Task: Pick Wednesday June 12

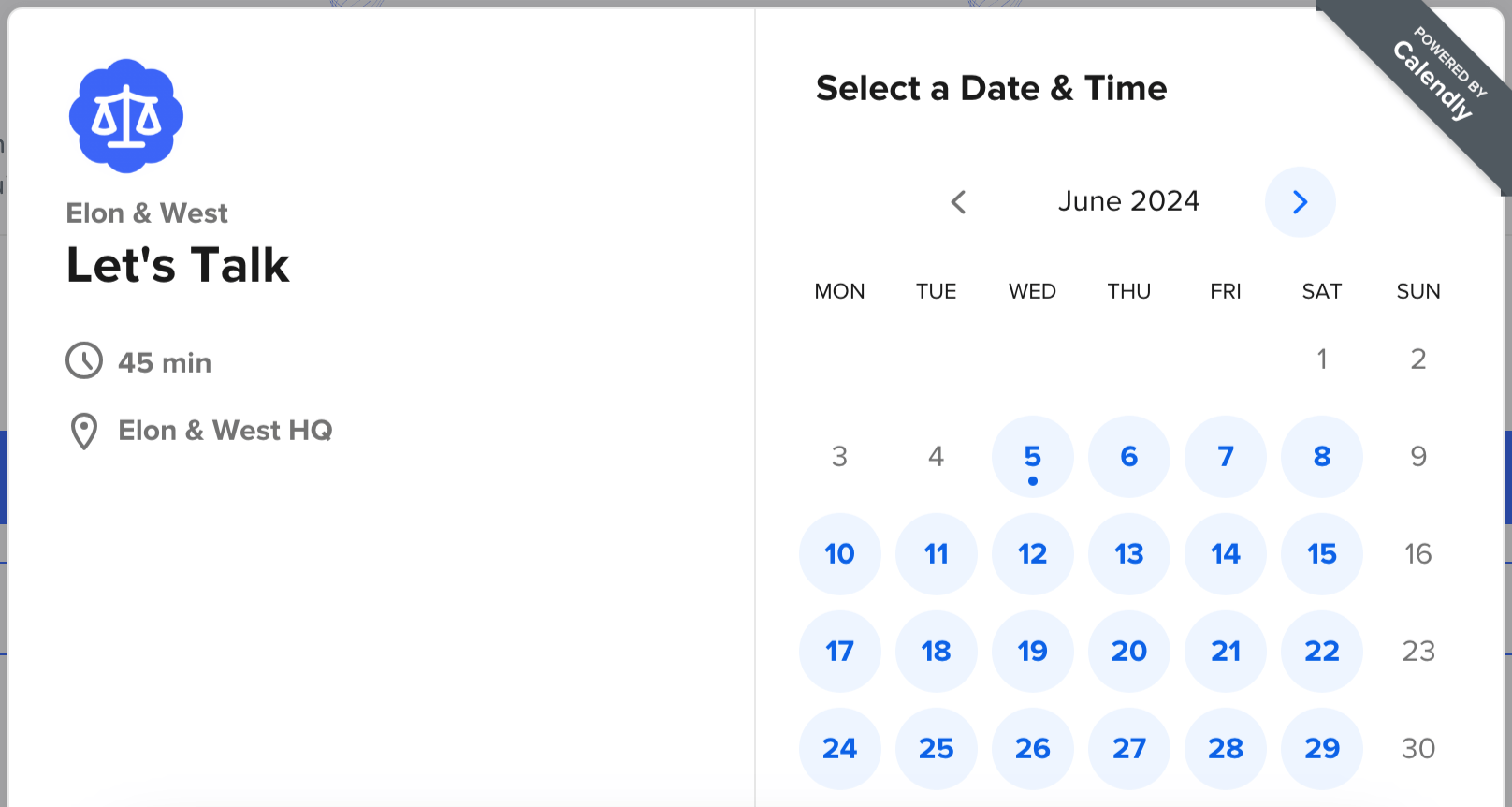Action: click(1033, 554)
